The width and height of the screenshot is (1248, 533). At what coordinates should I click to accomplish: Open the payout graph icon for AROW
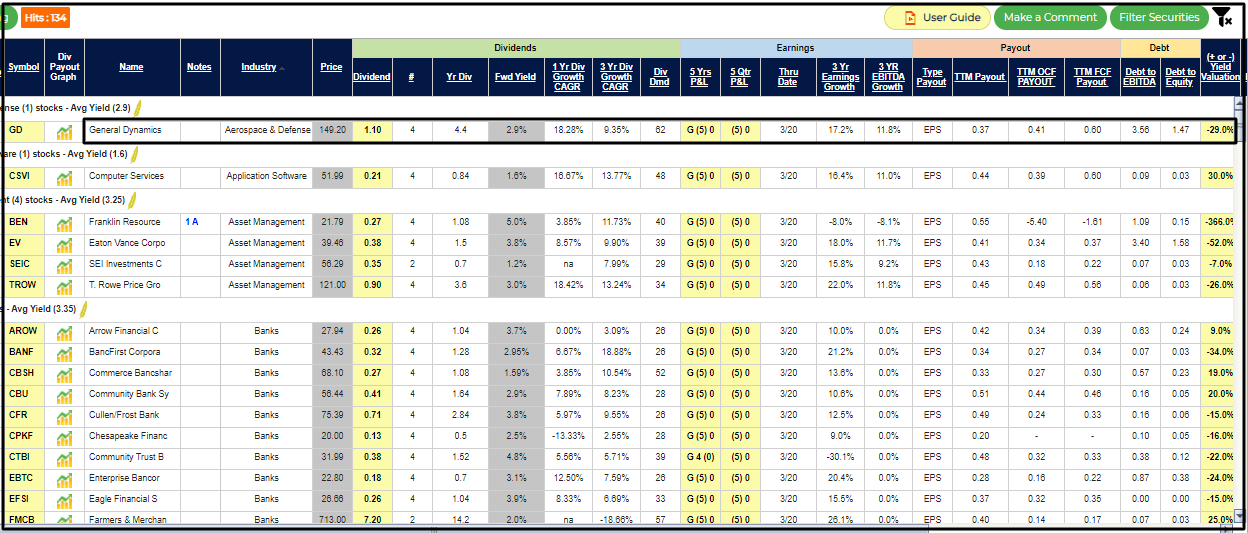click(65, 331)
